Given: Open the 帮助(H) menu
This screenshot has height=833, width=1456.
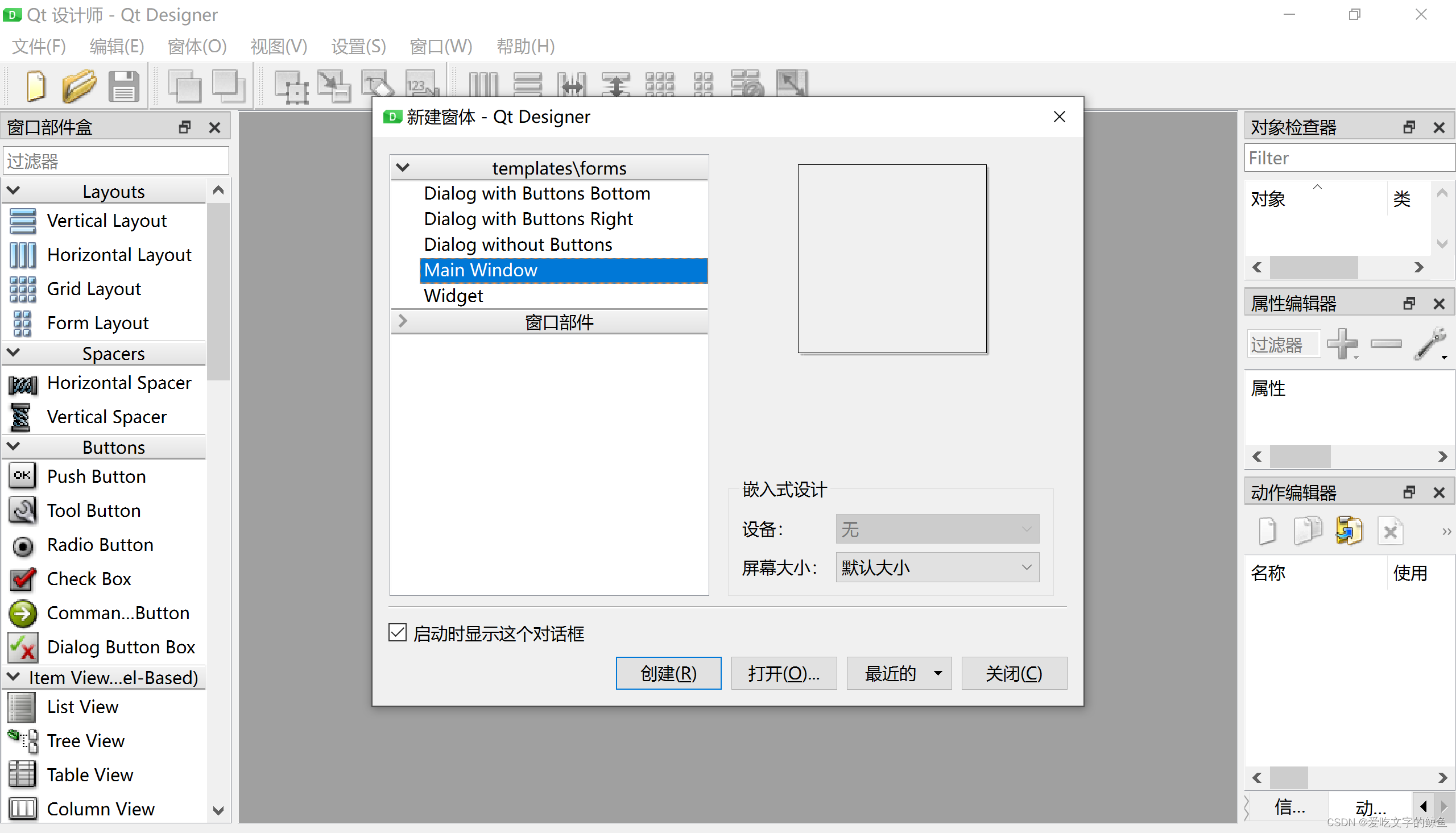Looking at the screenshot, I should point(525,45).
